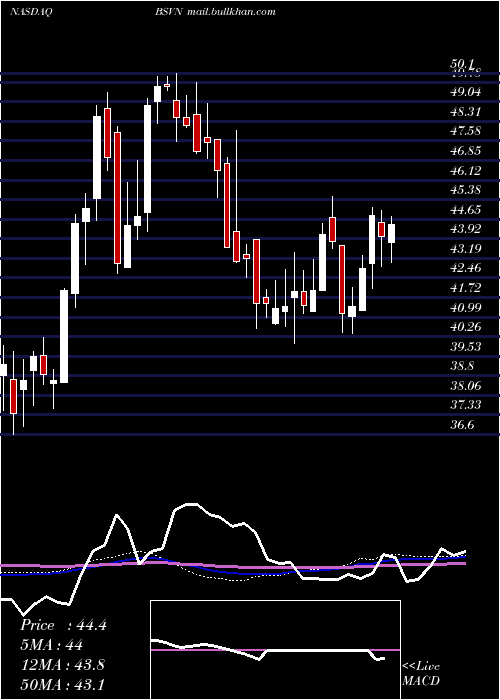Click the 43.19 price axis label
Screen dimensions: 500x700
click(x=466, y=249)
